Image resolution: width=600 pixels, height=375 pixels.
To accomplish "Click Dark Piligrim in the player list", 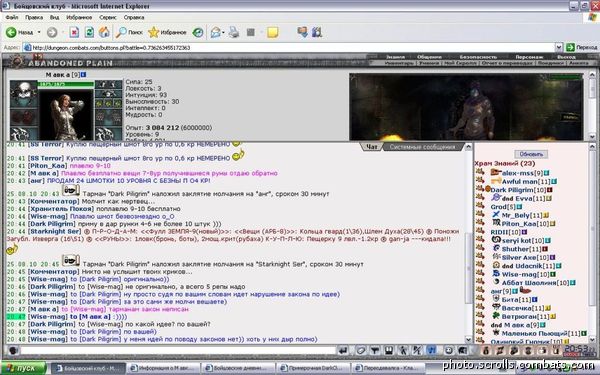I will click(x=512, y=190).
